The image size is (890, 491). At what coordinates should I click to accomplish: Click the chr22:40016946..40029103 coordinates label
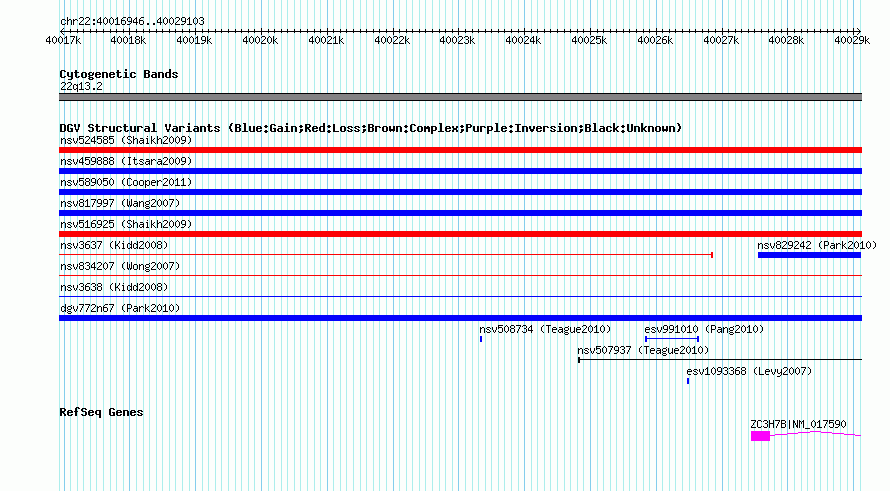tap(132, 22)
